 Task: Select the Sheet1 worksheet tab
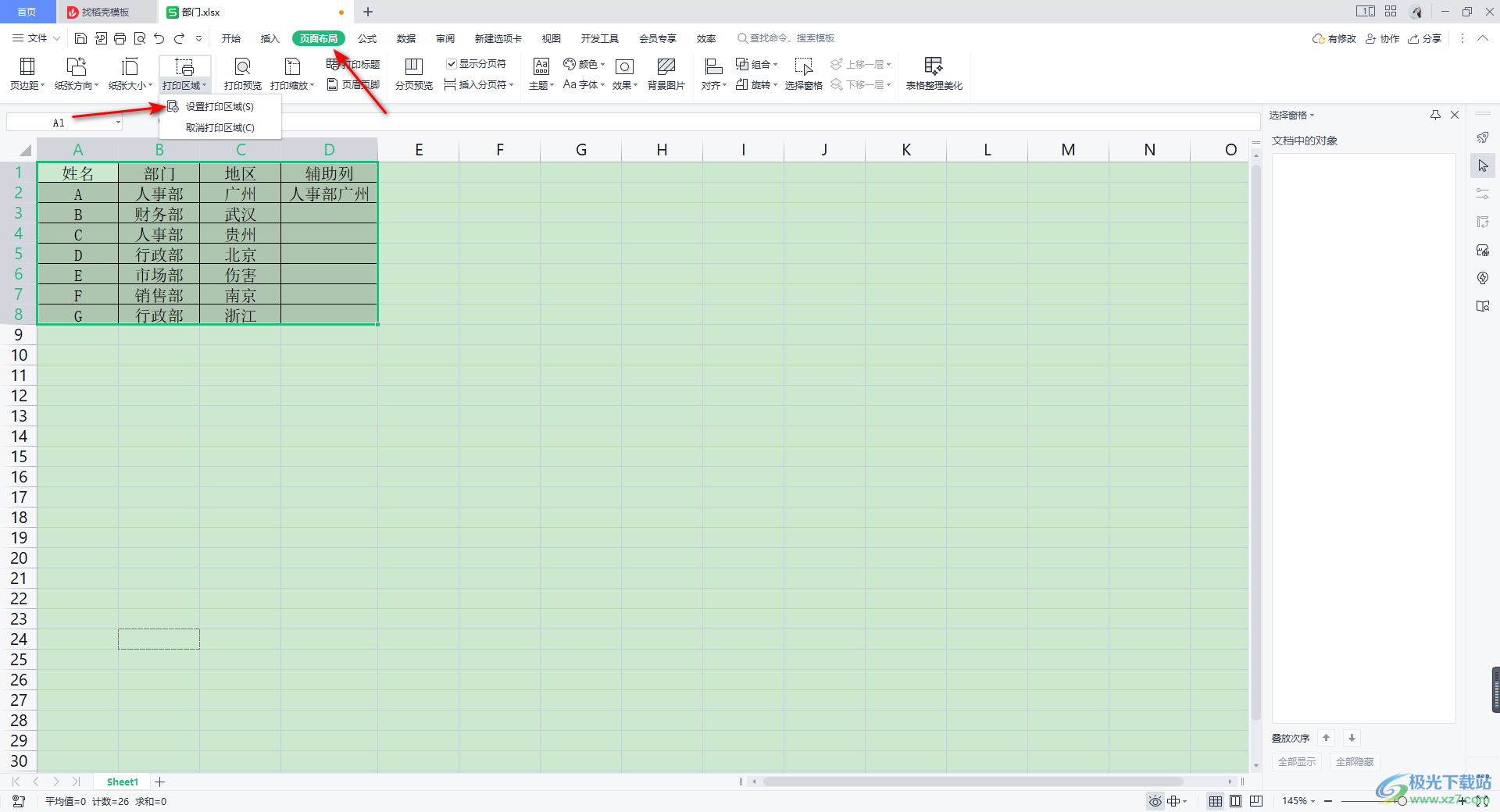(x=123, y=782)
